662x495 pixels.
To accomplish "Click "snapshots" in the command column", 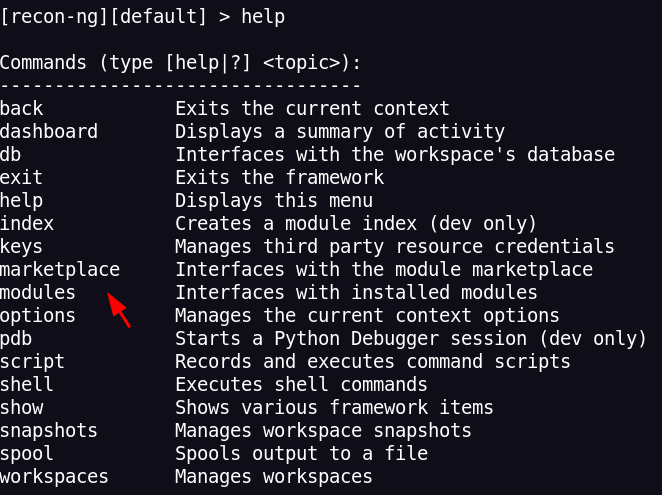I will pos(49,431).
